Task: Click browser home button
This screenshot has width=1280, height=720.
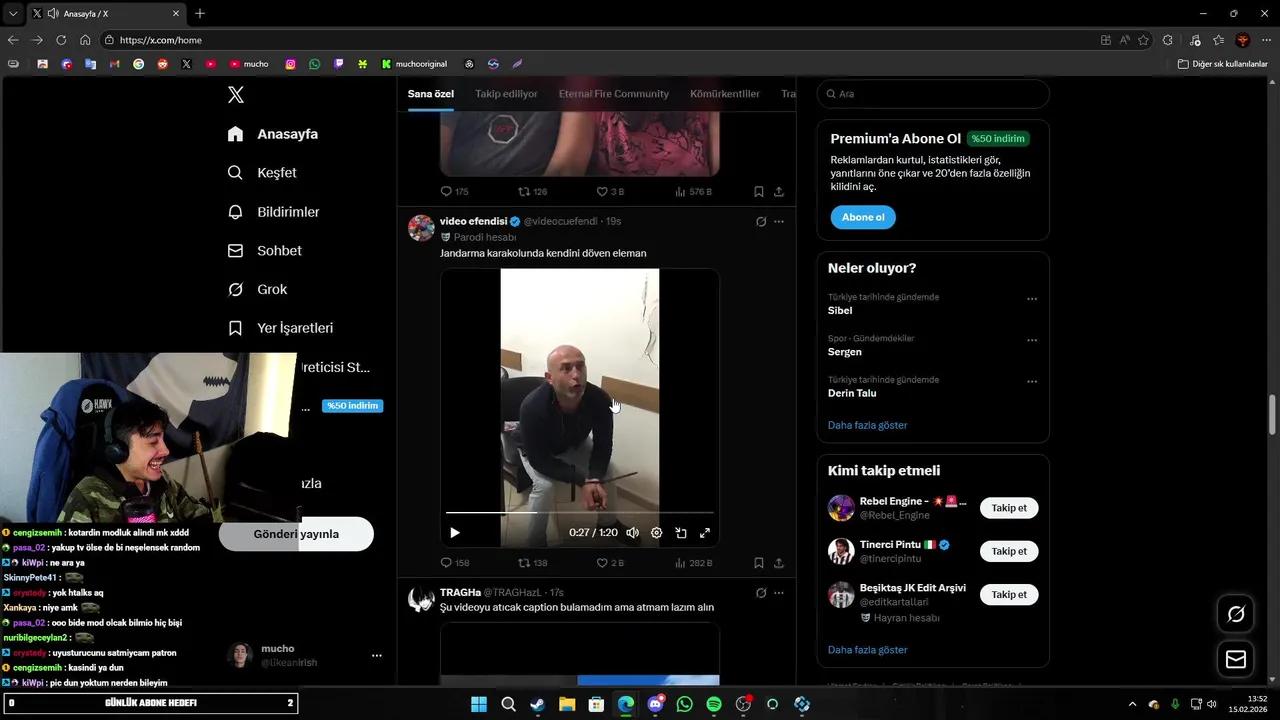Action: click(85, 40)
